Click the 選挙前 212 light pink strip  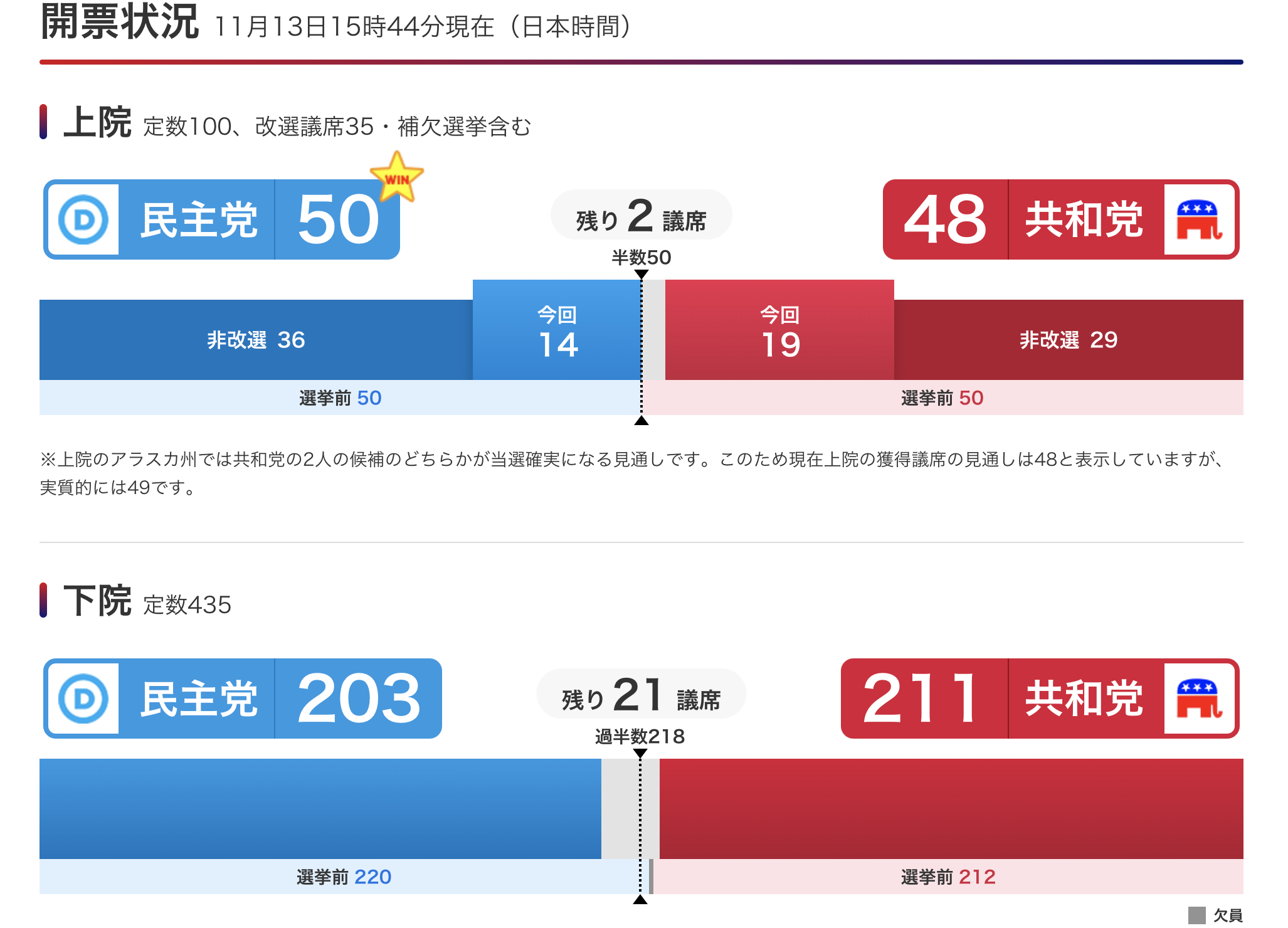[x=948, y=877]
